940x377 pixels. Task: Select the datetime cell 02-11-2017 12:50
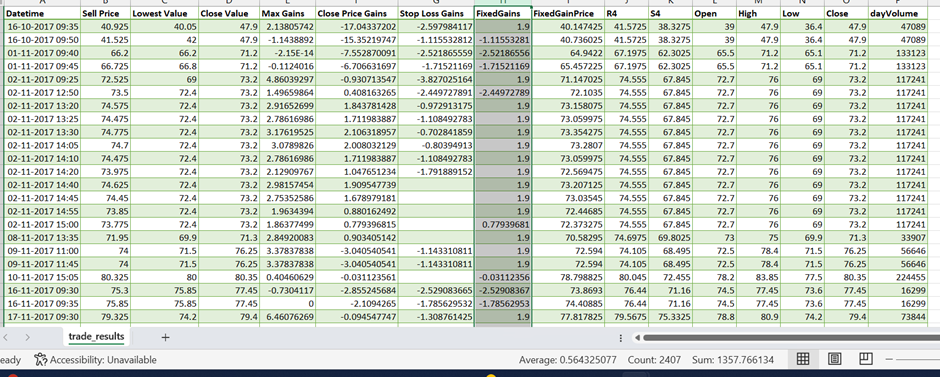pos(42,92)
